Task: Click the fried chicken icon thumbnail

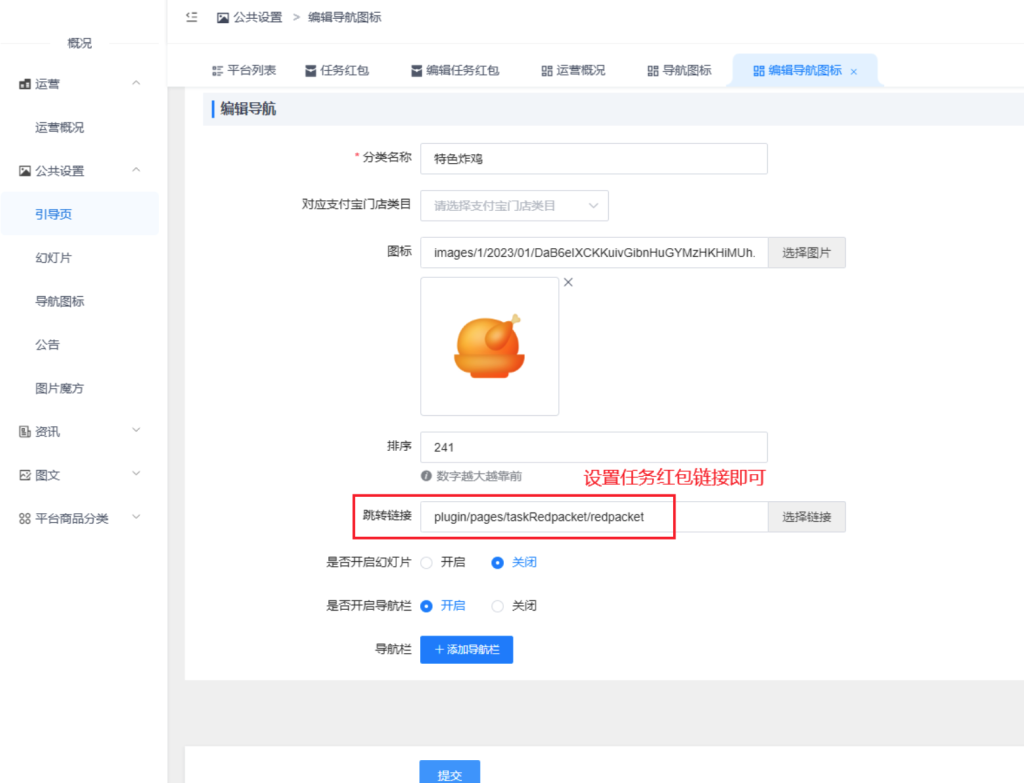Action: coord(489,346)
